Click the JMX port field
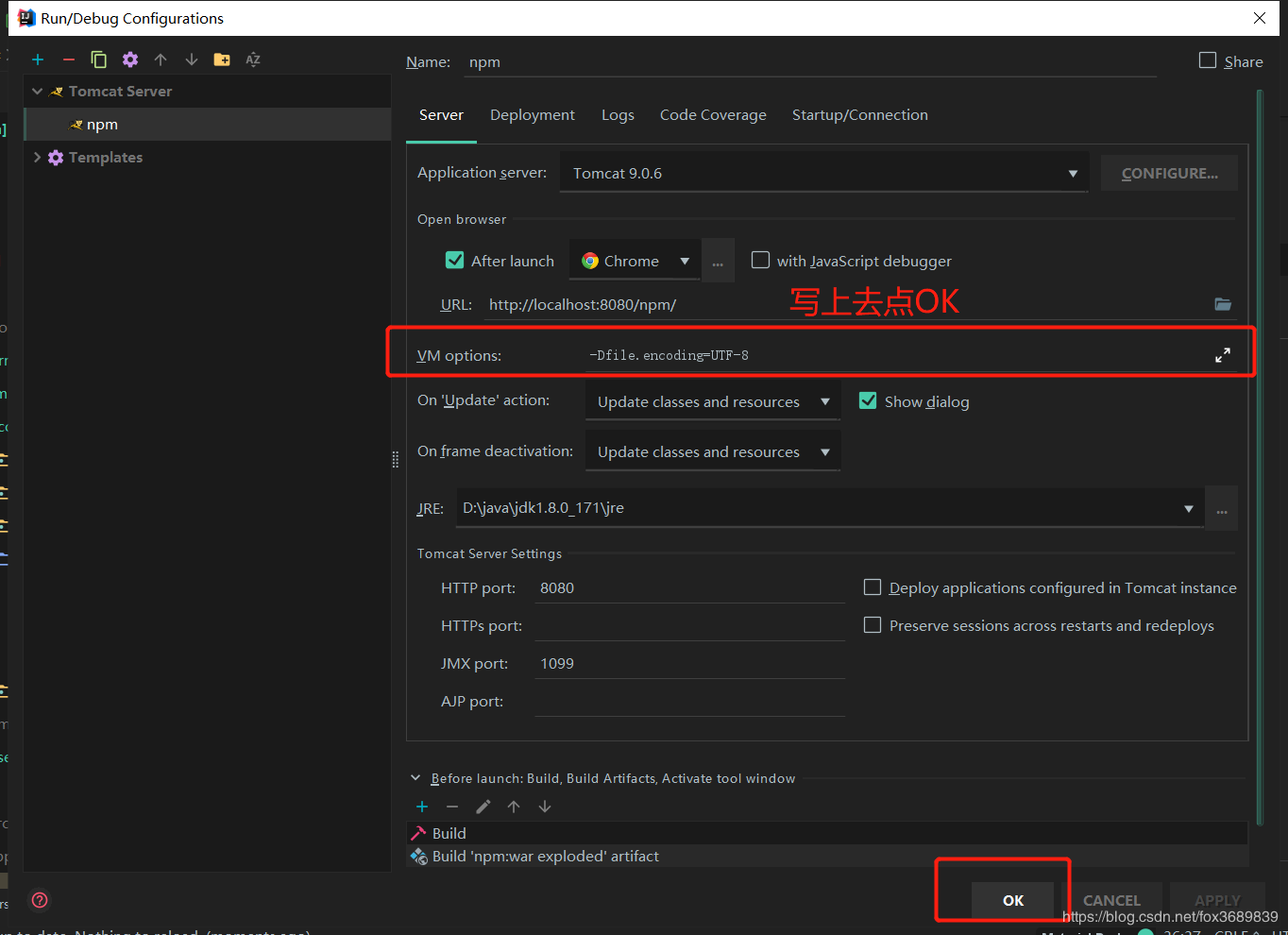Image resolution: width=1288 pixels, height=935 pixels. pos(689,663)
